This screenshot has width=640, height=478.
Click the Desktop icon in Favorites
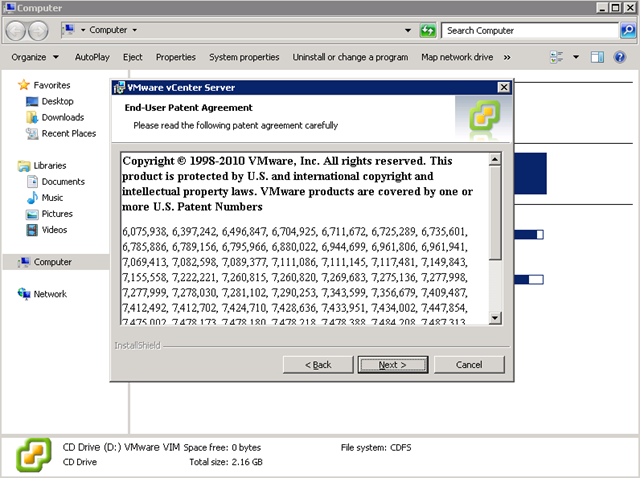pos(32,101)
